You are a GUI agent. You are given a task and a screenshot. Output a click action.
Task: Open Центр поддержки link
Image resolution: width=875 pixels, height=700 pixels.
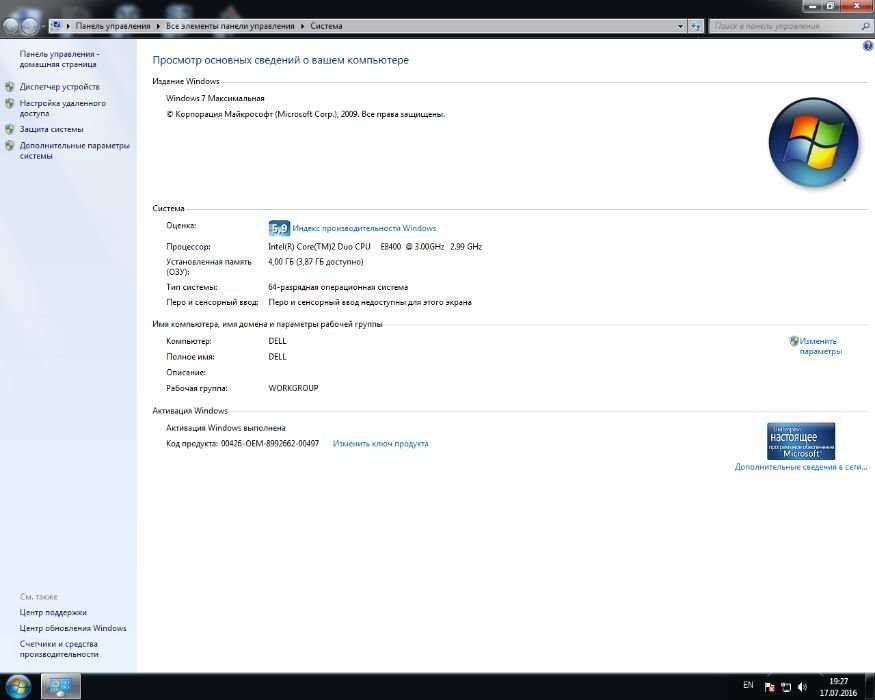53,612
